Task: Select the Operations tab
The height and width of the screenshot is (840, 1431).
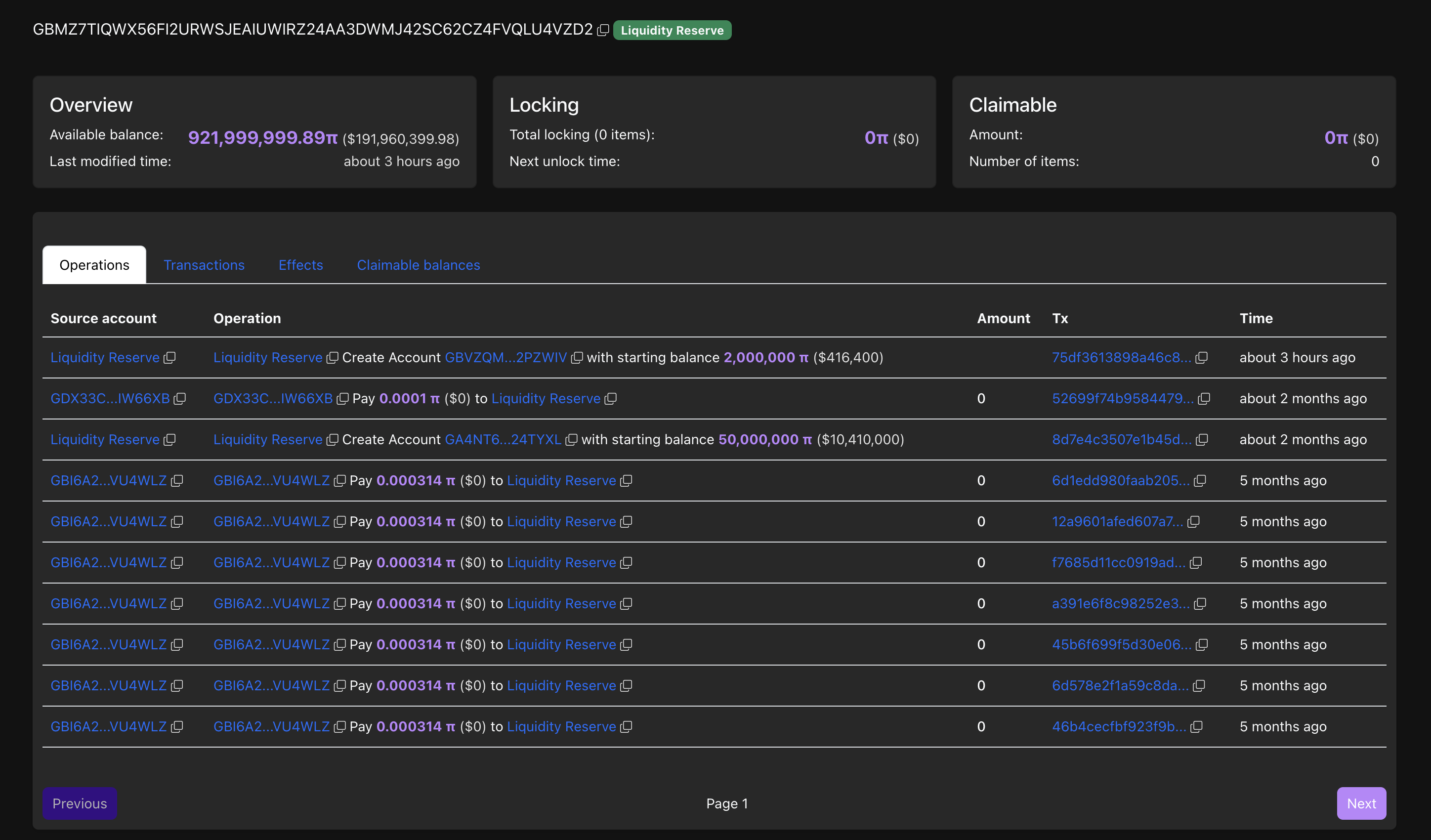Action: pos(94,265)
